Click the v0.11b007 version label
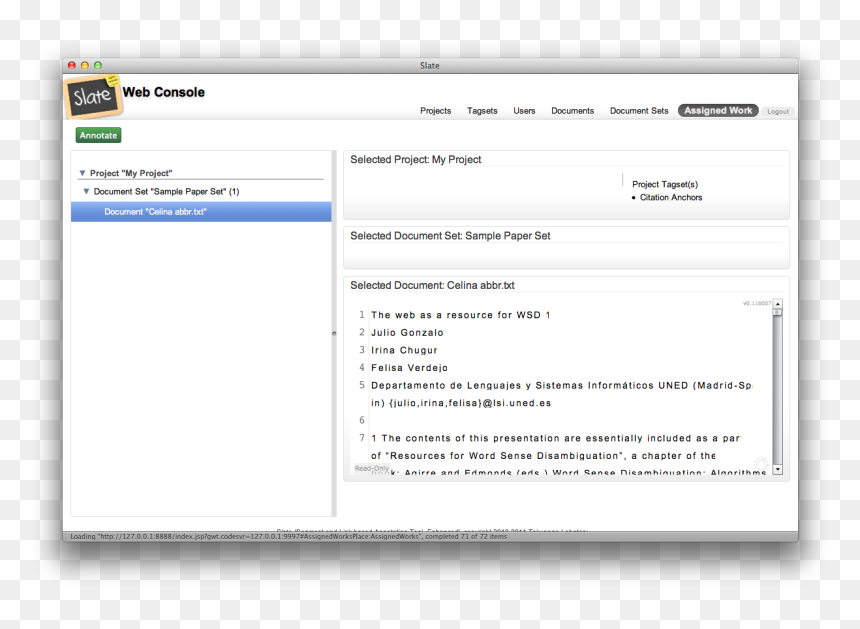Image resolution: width=860 pixels, height=629 pixels. (x=757, y=303)
